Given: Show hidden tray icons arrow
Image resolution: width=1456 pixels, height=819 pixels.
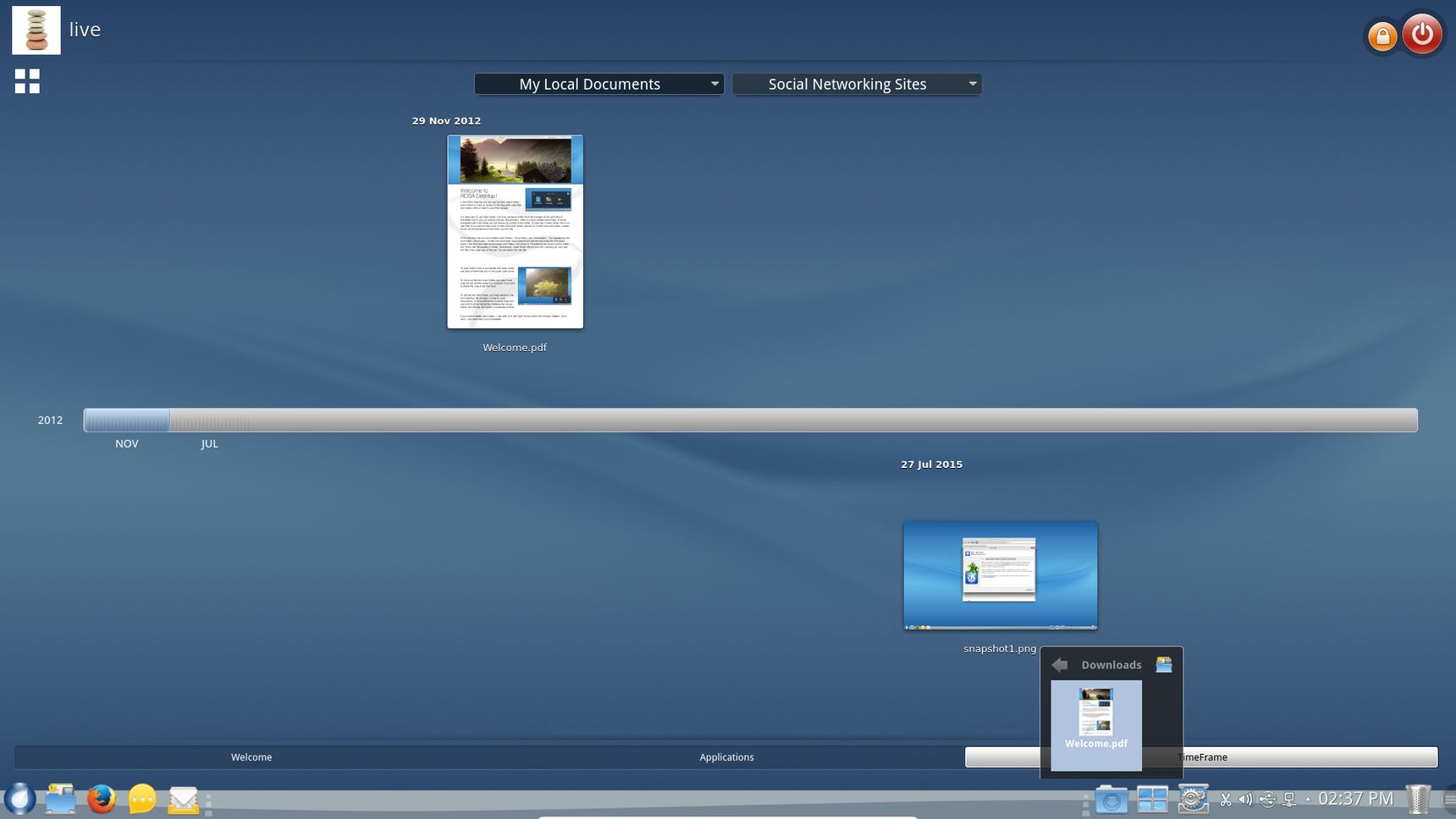Looking at the screenshot, I should (x=1308, y=799).
